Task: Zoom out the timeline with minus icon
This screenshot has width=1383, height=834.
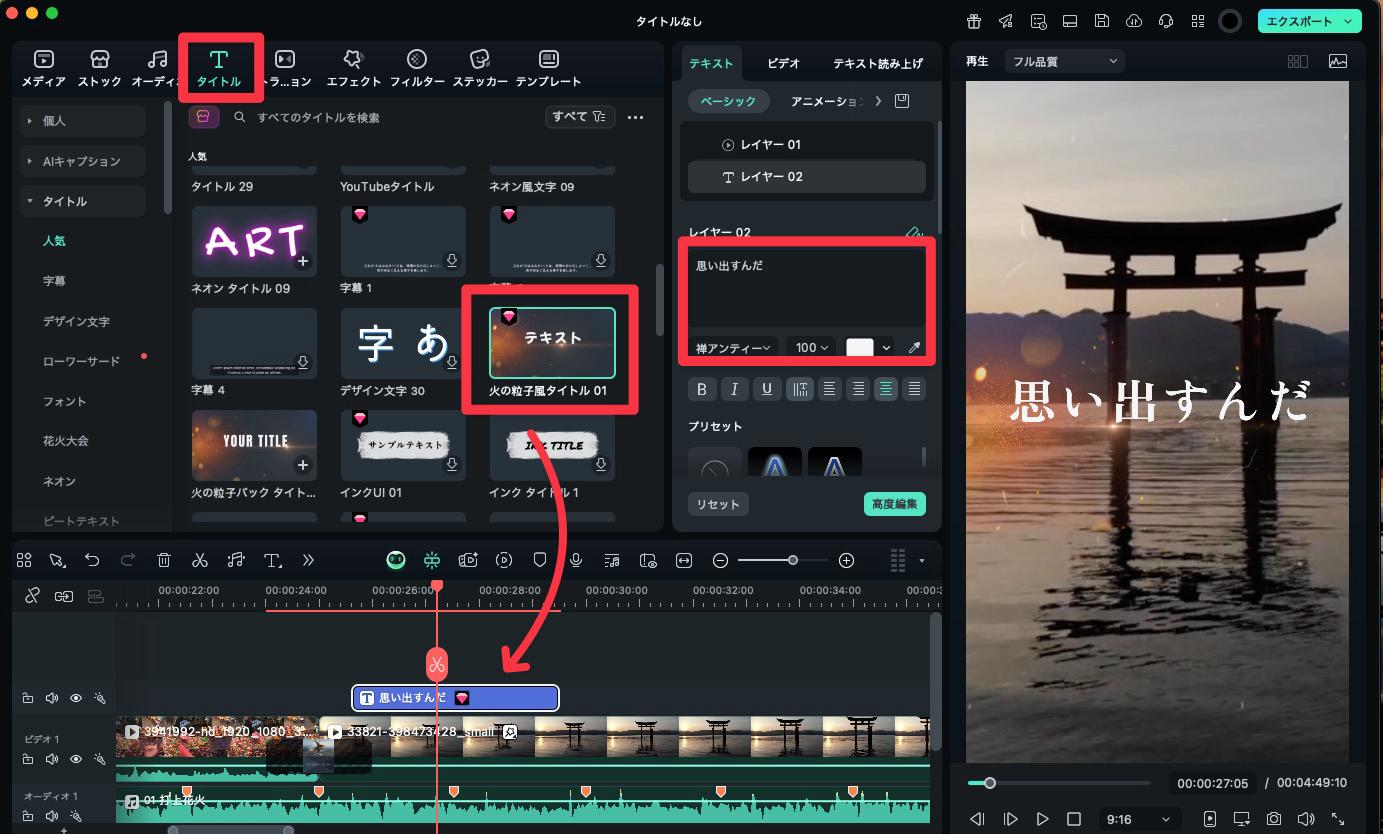Action: [720, 560]
